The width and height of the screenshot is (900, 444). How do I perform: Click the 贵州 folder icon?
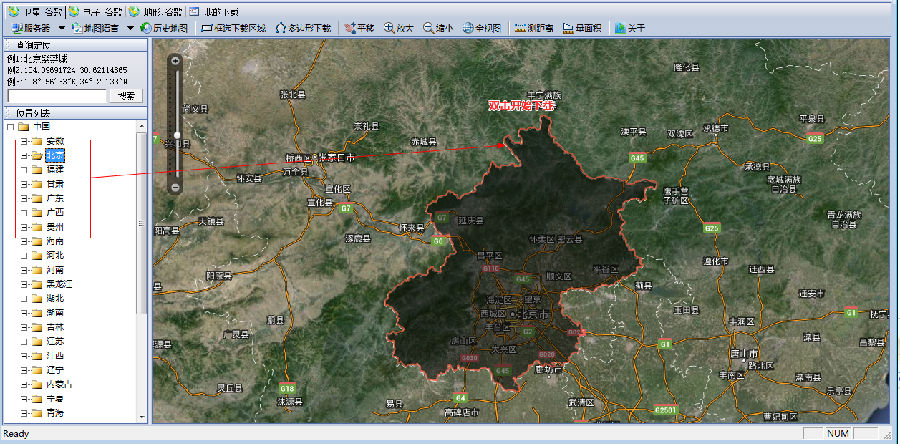37,227
